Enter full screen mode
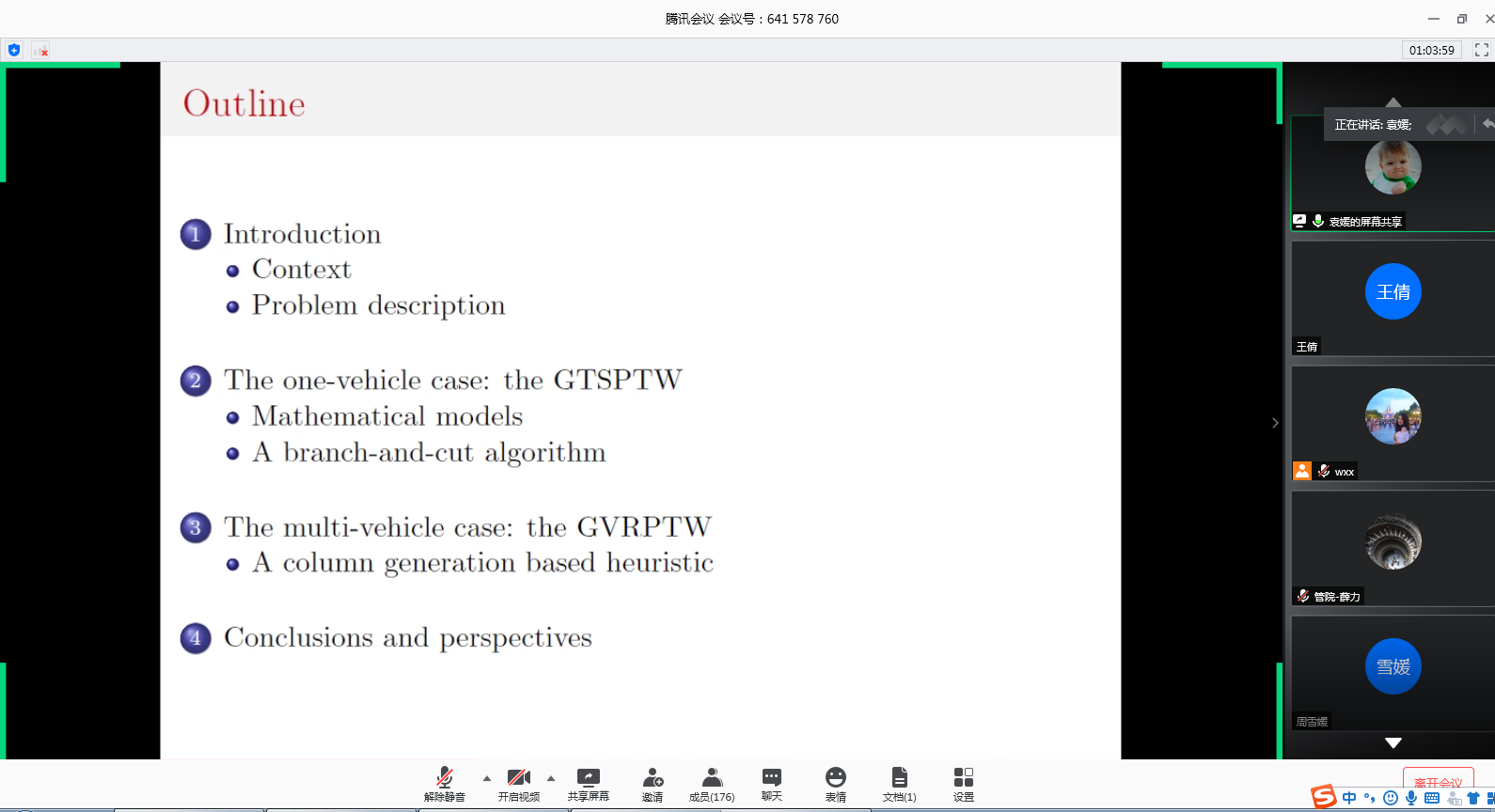 (1481, 50)
